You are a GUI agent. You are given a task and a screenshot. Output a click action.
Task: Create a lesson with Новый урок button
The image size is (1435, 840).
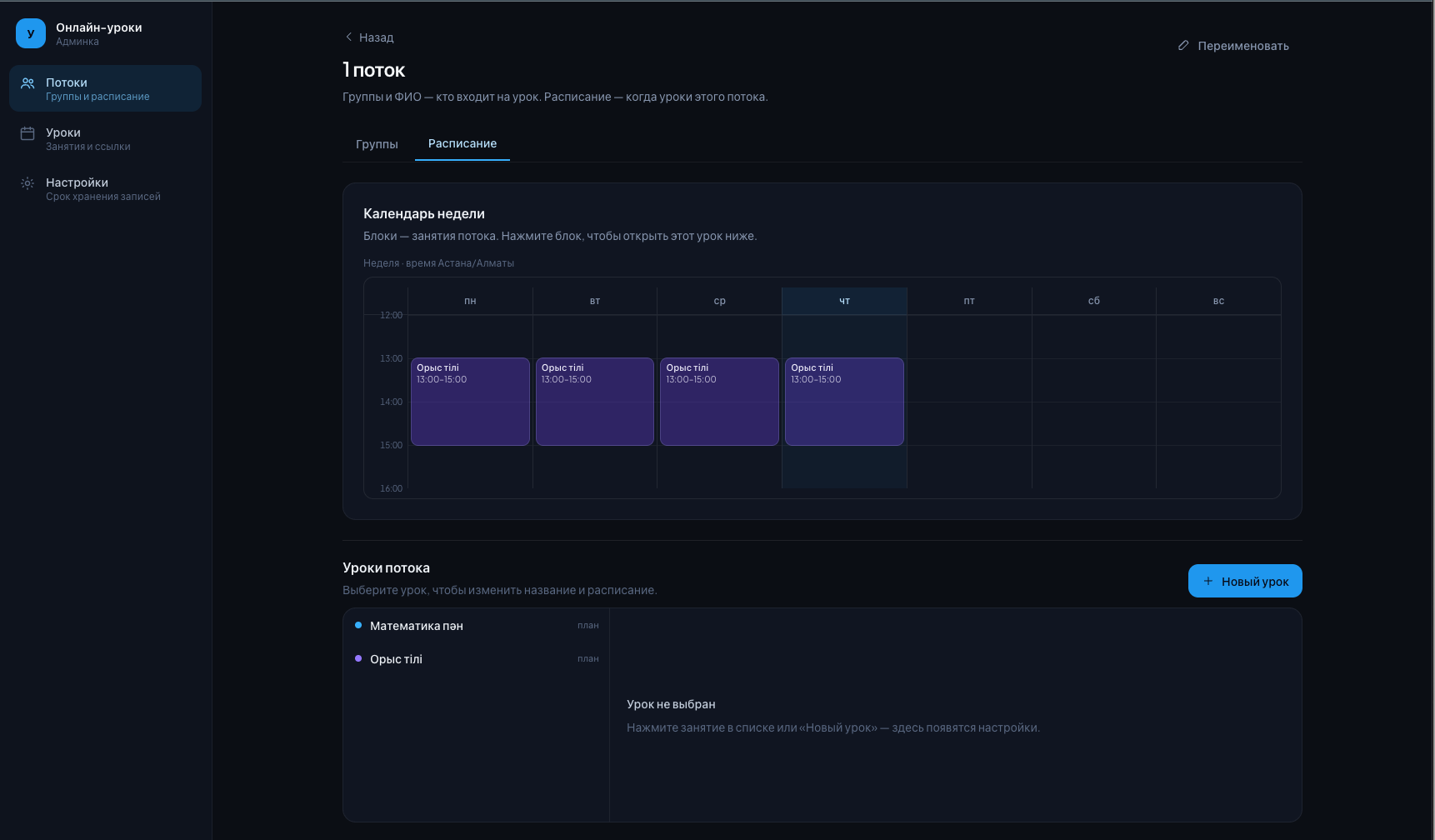[1245, 581]
